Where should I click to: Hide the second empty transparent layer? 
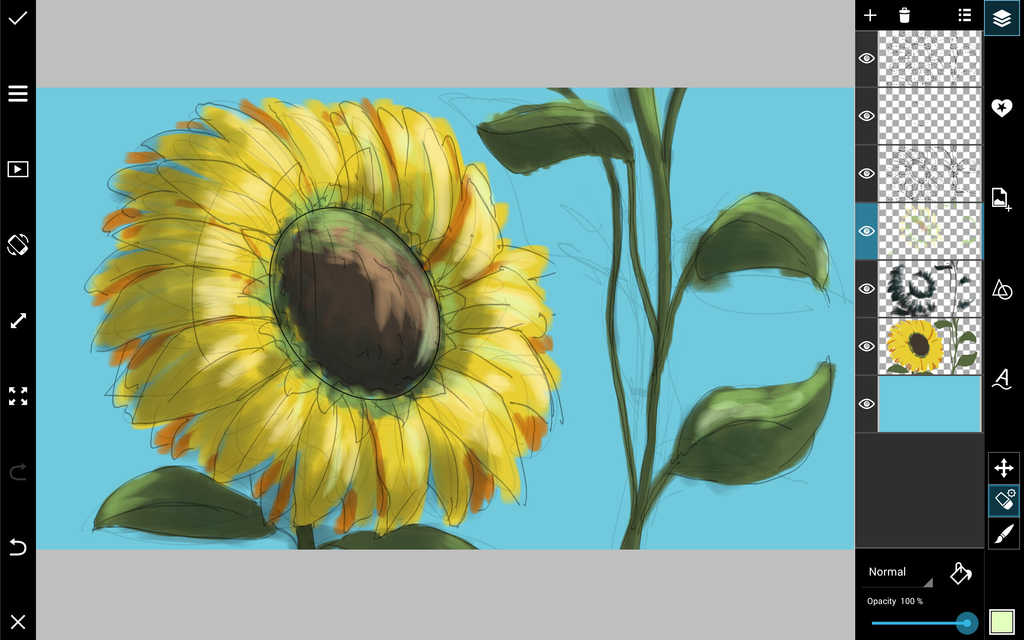pyautogui.click(x=866, y=116)
